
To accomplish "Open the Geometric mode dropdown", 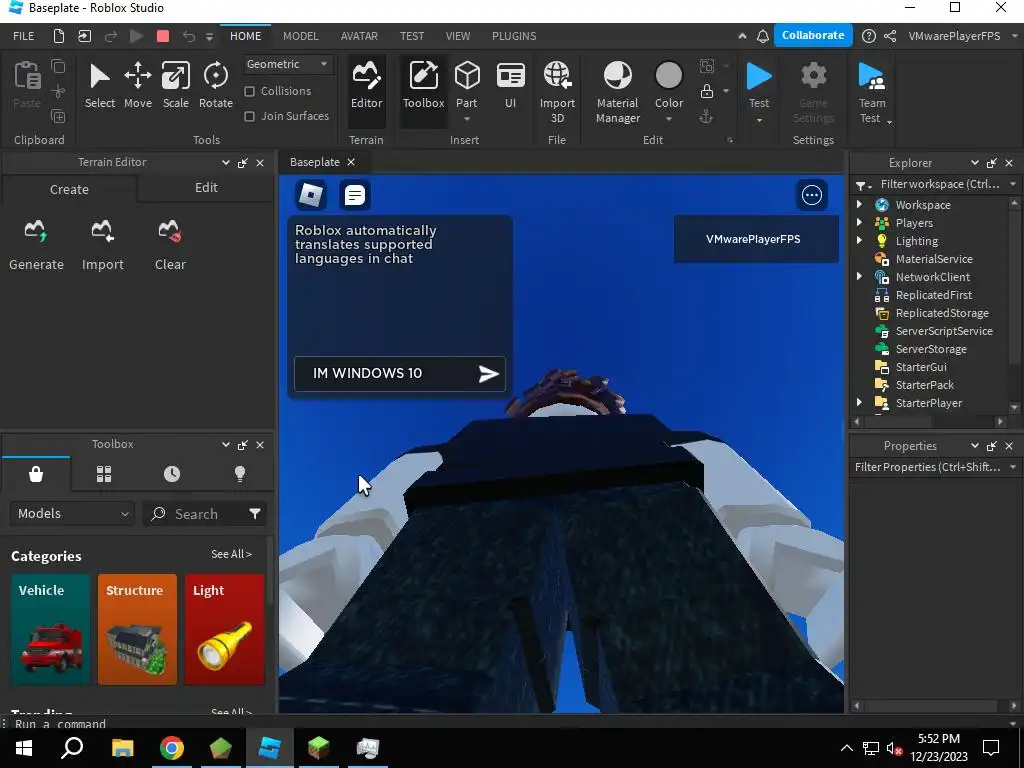I will tap(287, 64).
